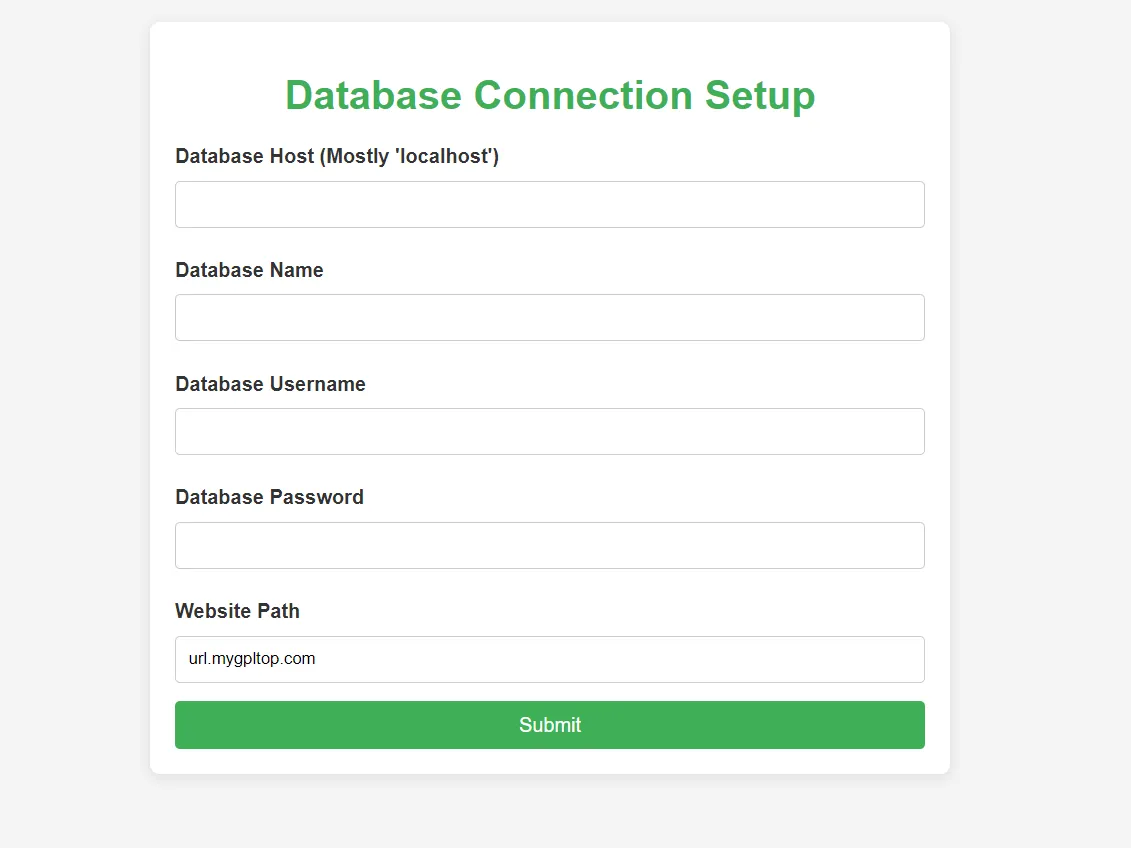
Task: Click the 'Database Username' label
Action: [270, 384]
